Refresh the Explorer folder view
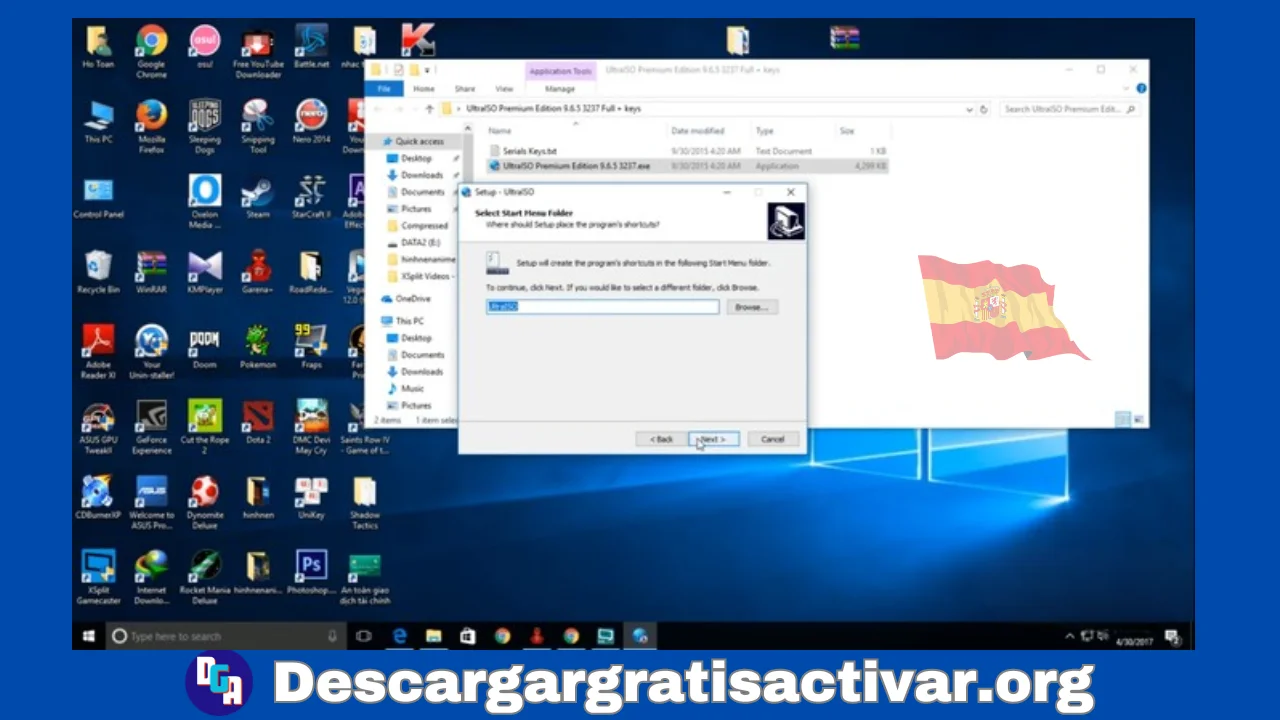 [984, 109]
